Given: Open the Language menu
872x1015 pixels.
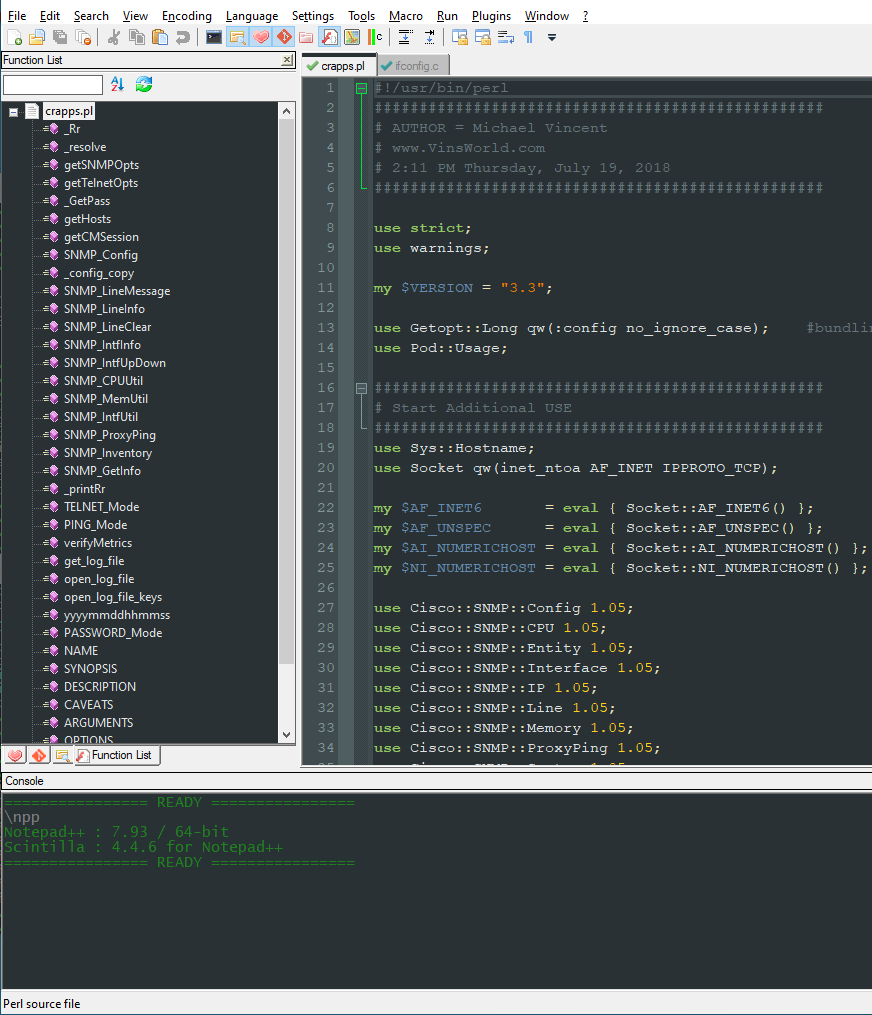Looking at the screenshot, I should [x=252, y=16].
